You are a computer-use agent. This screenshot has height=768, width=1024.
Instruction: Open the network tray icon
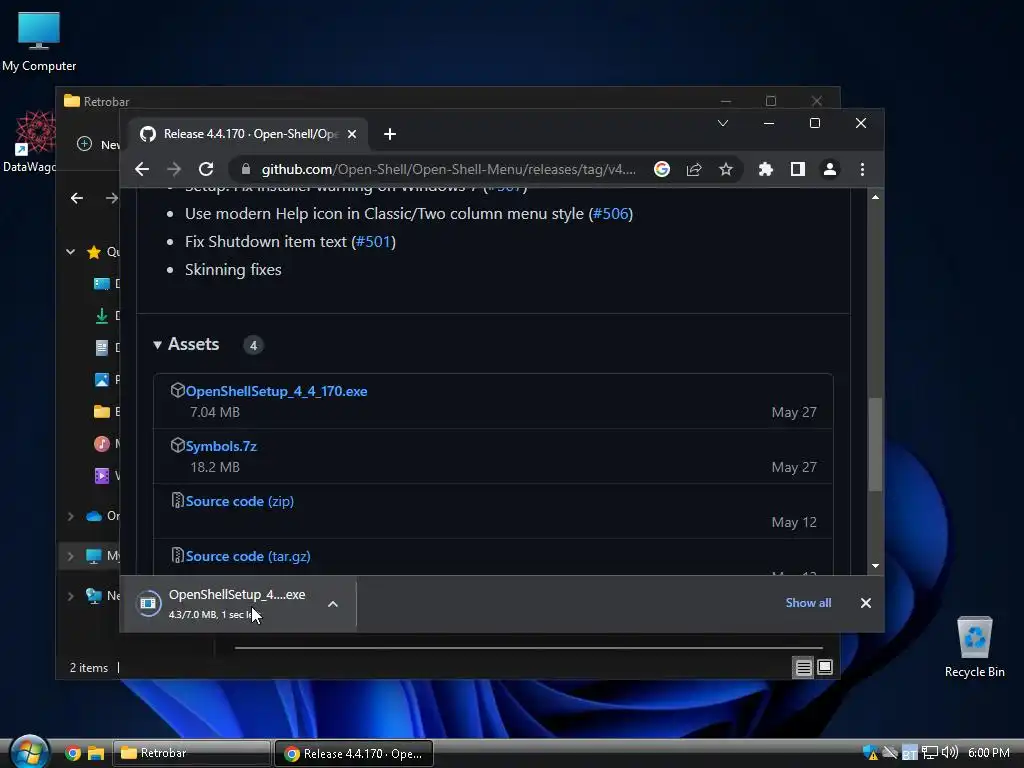point(930,753)
